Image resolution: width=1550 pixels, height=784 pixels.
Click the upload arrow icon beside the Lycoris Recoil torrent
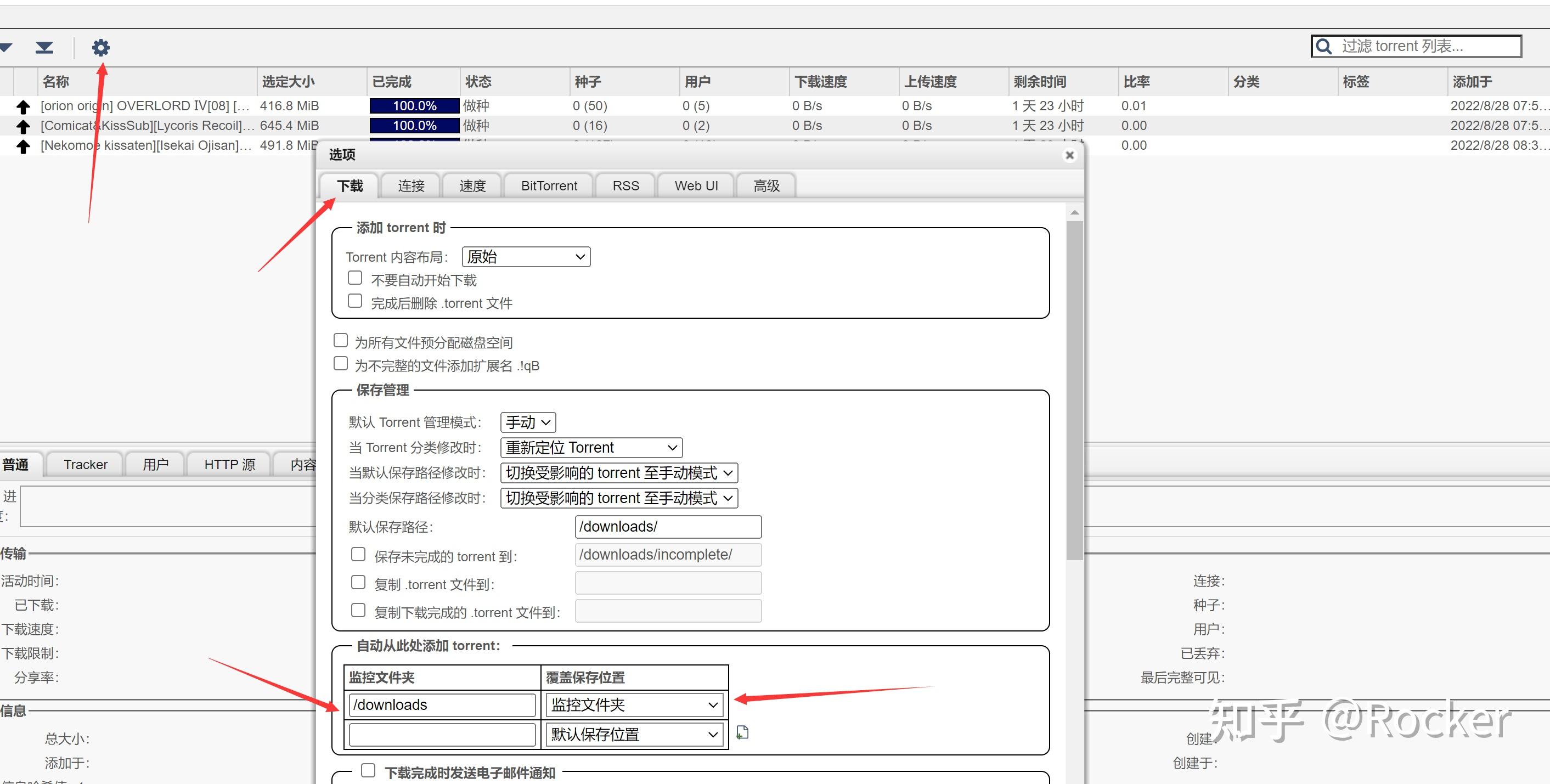(23, 126)
